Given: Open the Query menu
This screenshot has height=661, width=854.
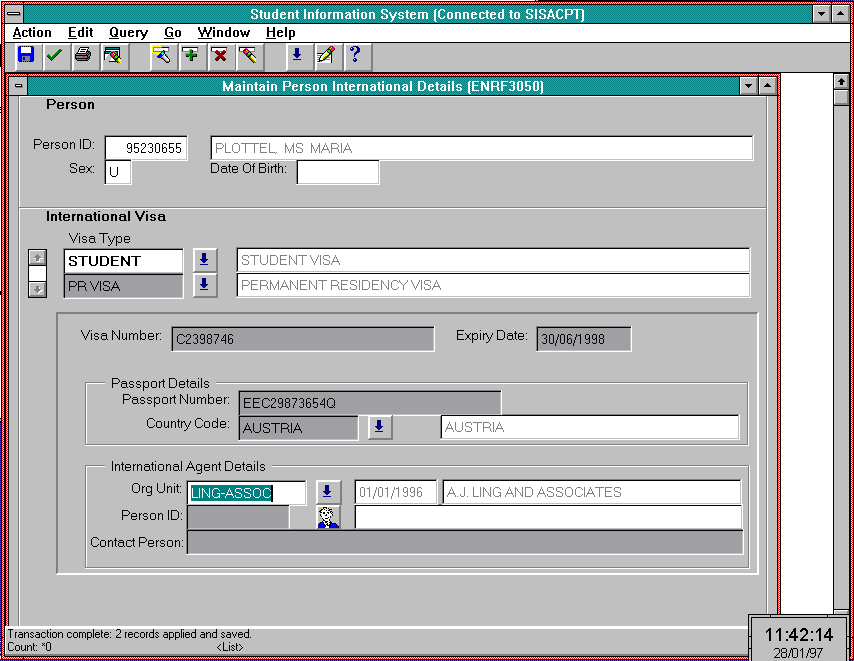Looking at the screenshot, I should click(128, 32).
